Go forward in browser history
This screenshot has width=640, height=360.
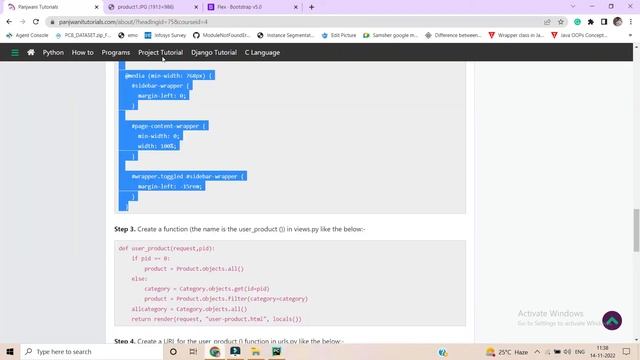coord(22,22)
